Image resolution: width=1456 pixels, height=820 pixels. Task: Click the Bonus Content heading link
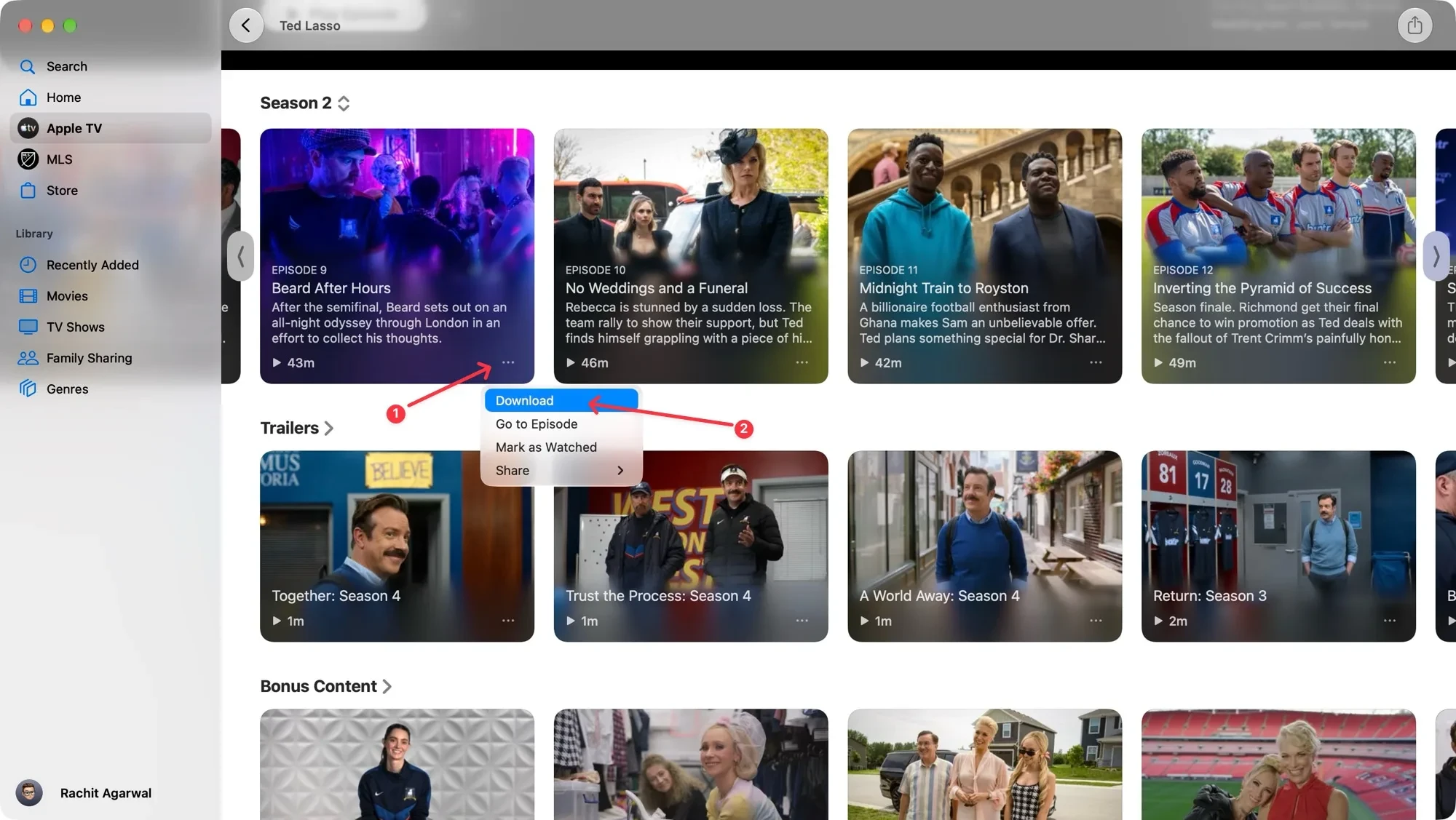[318, 686]
